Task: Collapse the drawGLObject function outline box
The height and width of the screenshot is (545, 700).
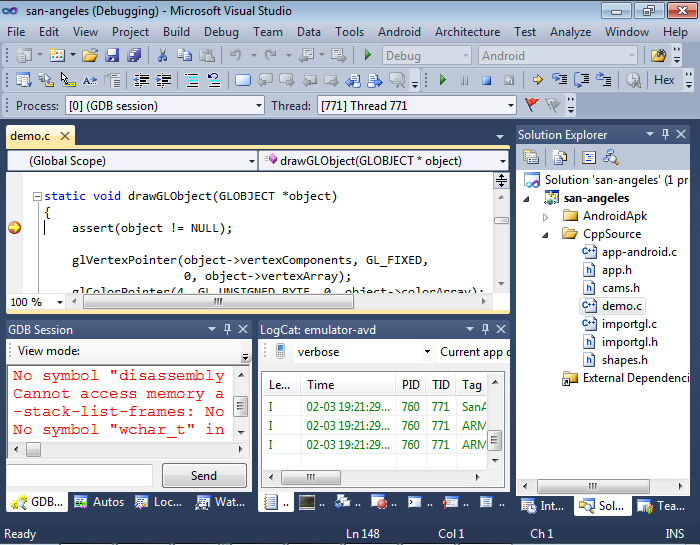Action: 38,196
